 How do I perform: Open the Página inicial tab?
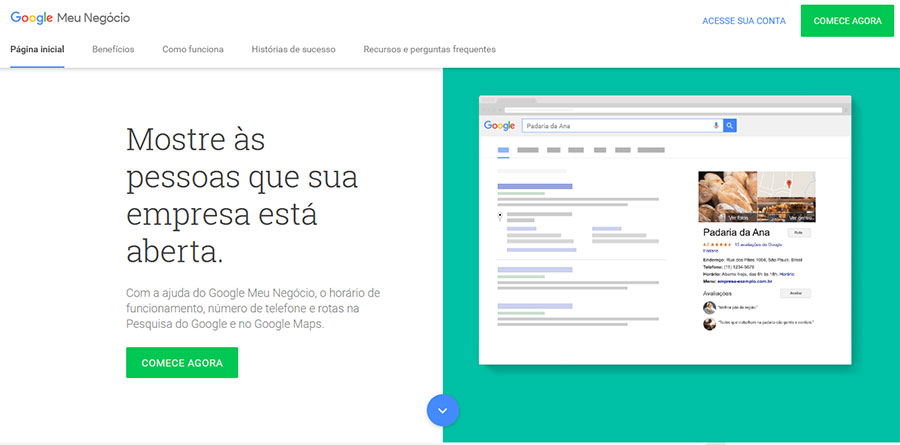37,49
